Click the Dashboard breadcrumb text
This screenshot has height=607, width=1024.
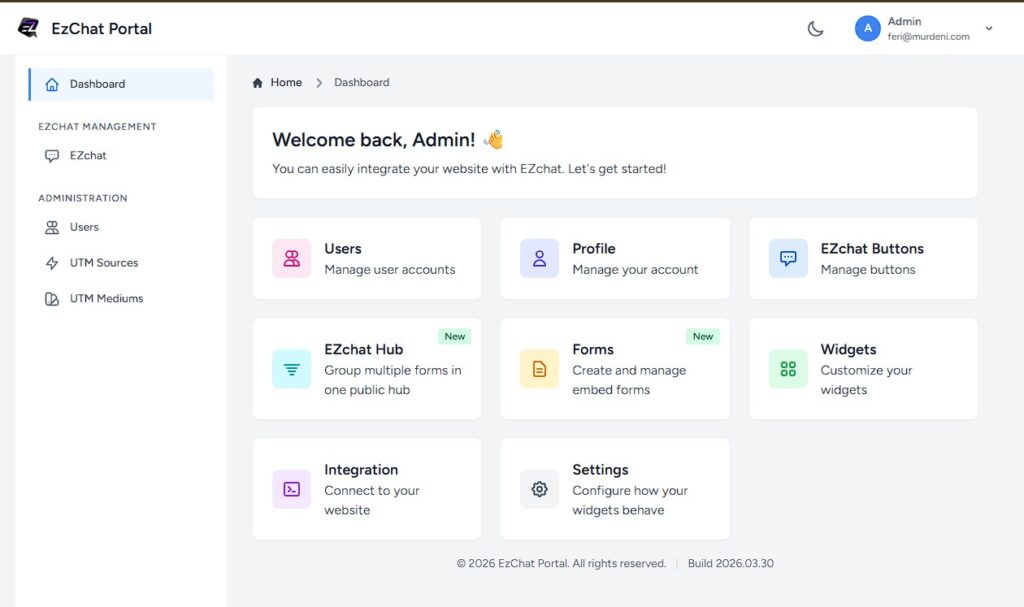(362, 83)
